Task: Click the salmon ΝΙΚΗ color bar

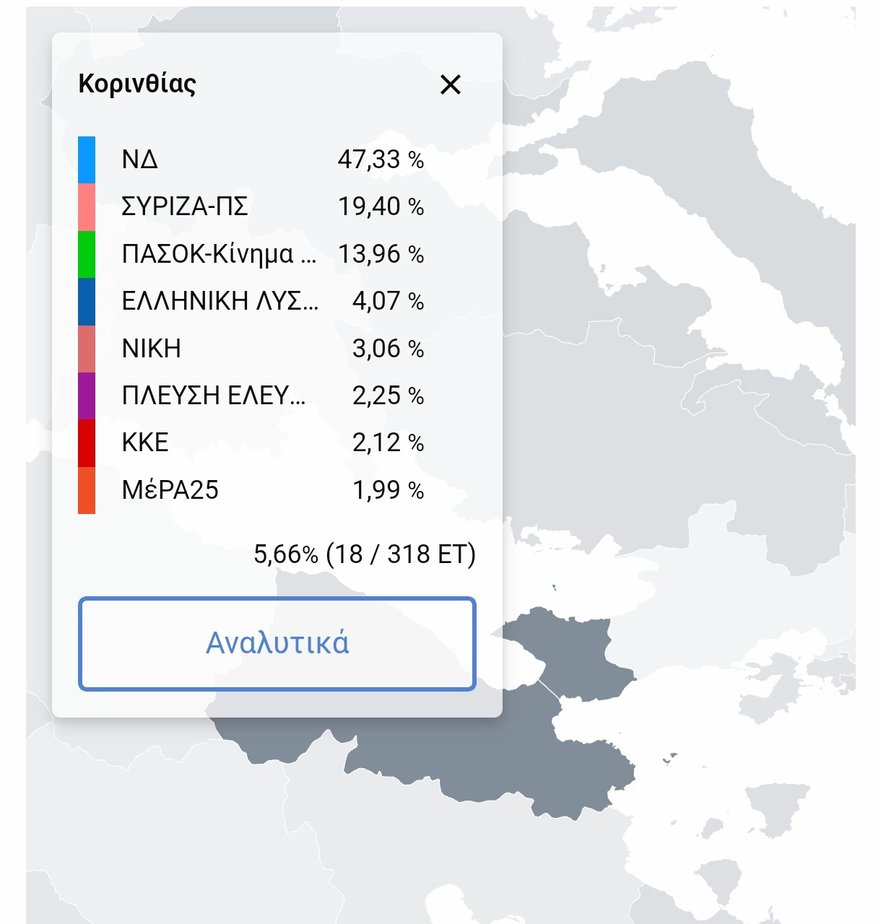Action: coord(87,349)
